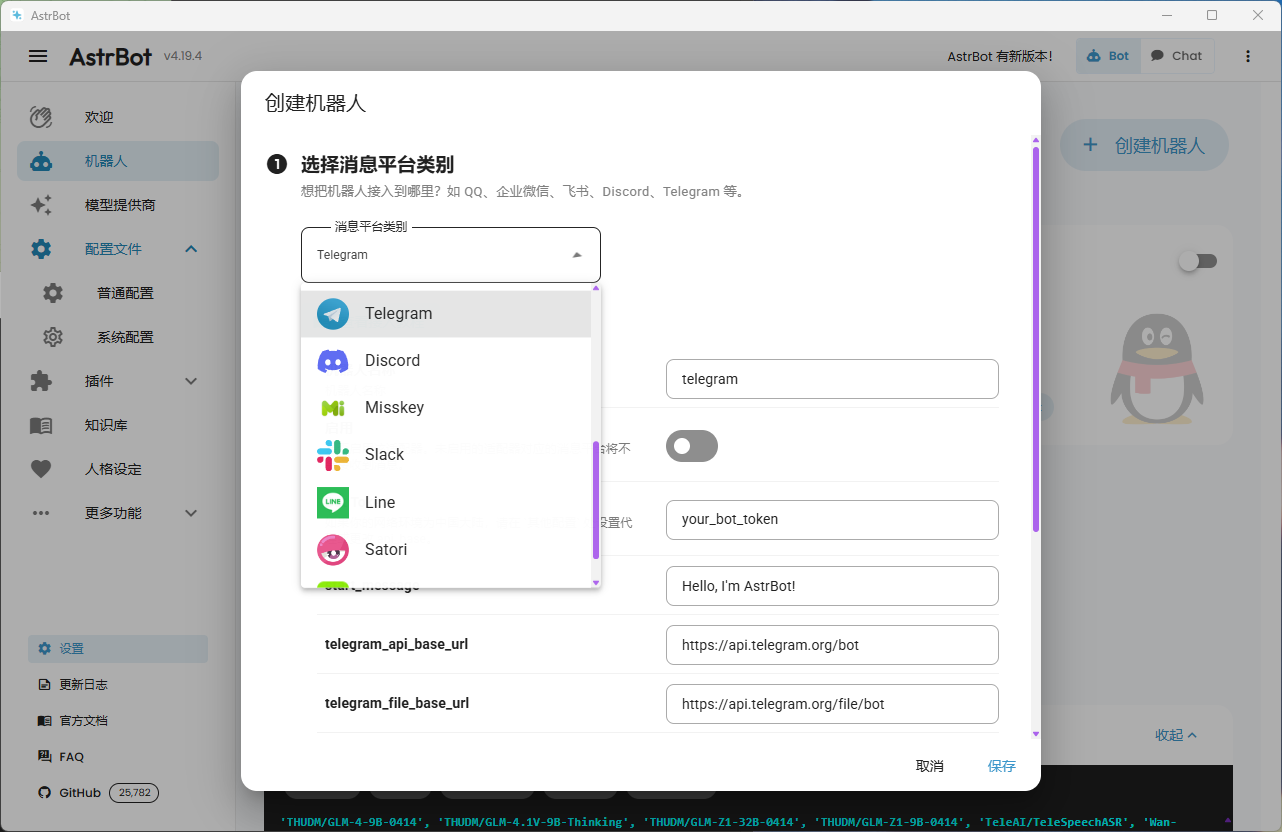
Task: Click the book icon beside 官方文档
Action: coord(44,720)
